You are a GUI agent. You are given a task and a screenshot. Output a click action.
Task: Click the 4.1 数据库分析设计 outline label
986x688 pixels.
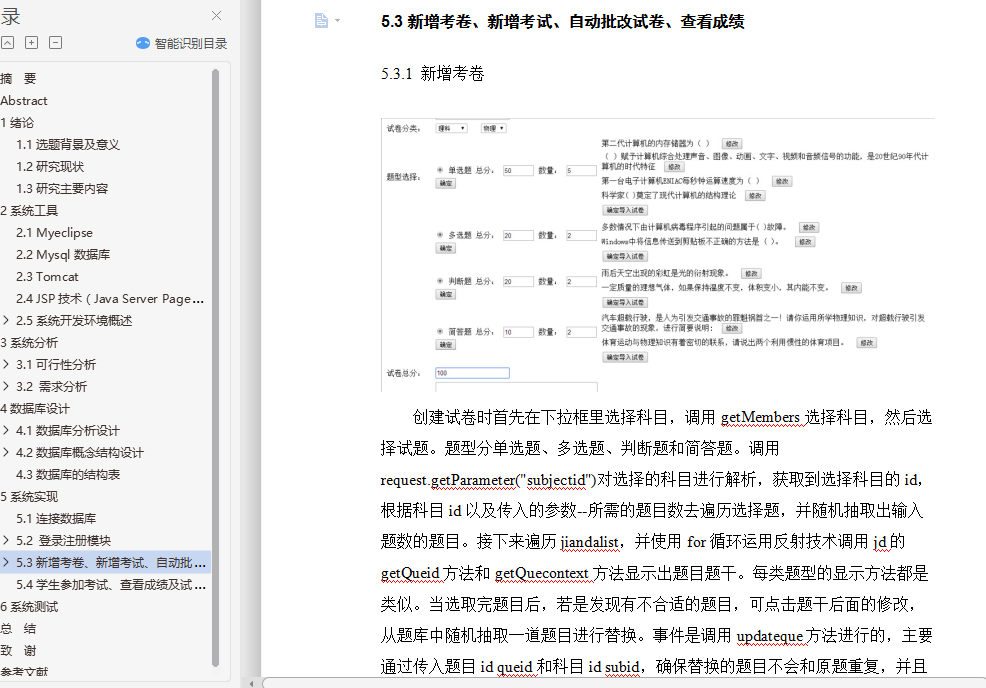coord(68,431)
